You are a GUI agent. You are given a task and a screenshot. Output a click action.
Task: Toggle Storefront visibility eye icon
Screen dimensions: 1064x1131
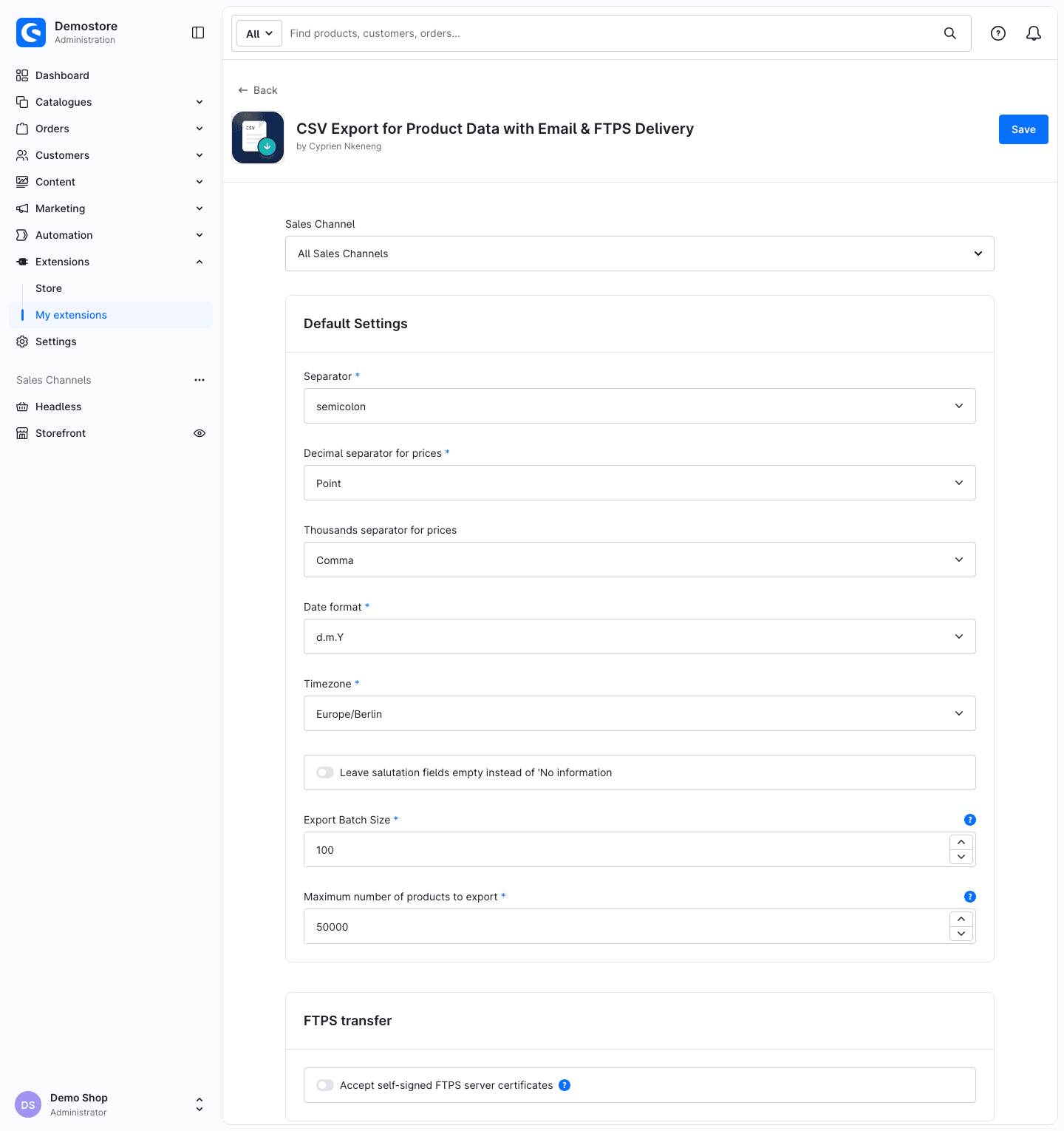tap(199, 433)
